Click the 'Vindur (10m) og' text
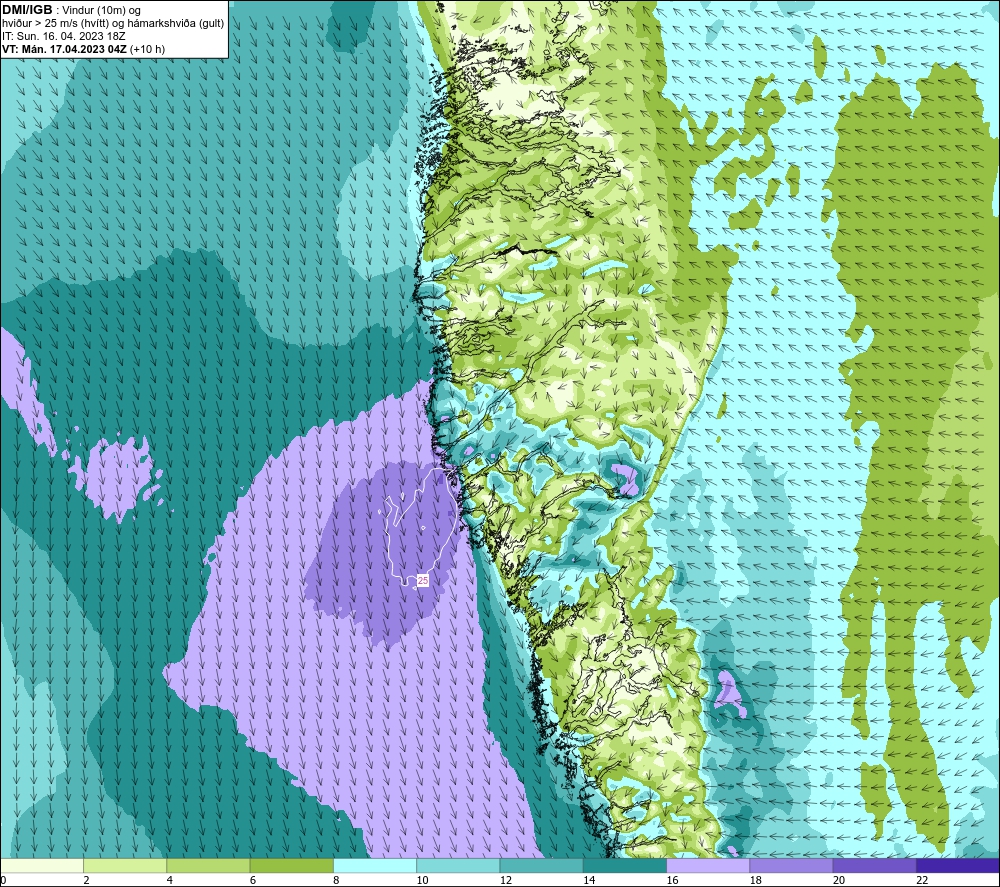 tap(101, 11)
